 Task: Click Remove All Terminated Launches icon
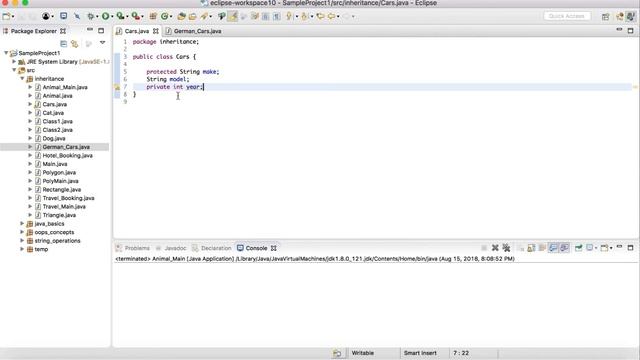tap(506, 248)
